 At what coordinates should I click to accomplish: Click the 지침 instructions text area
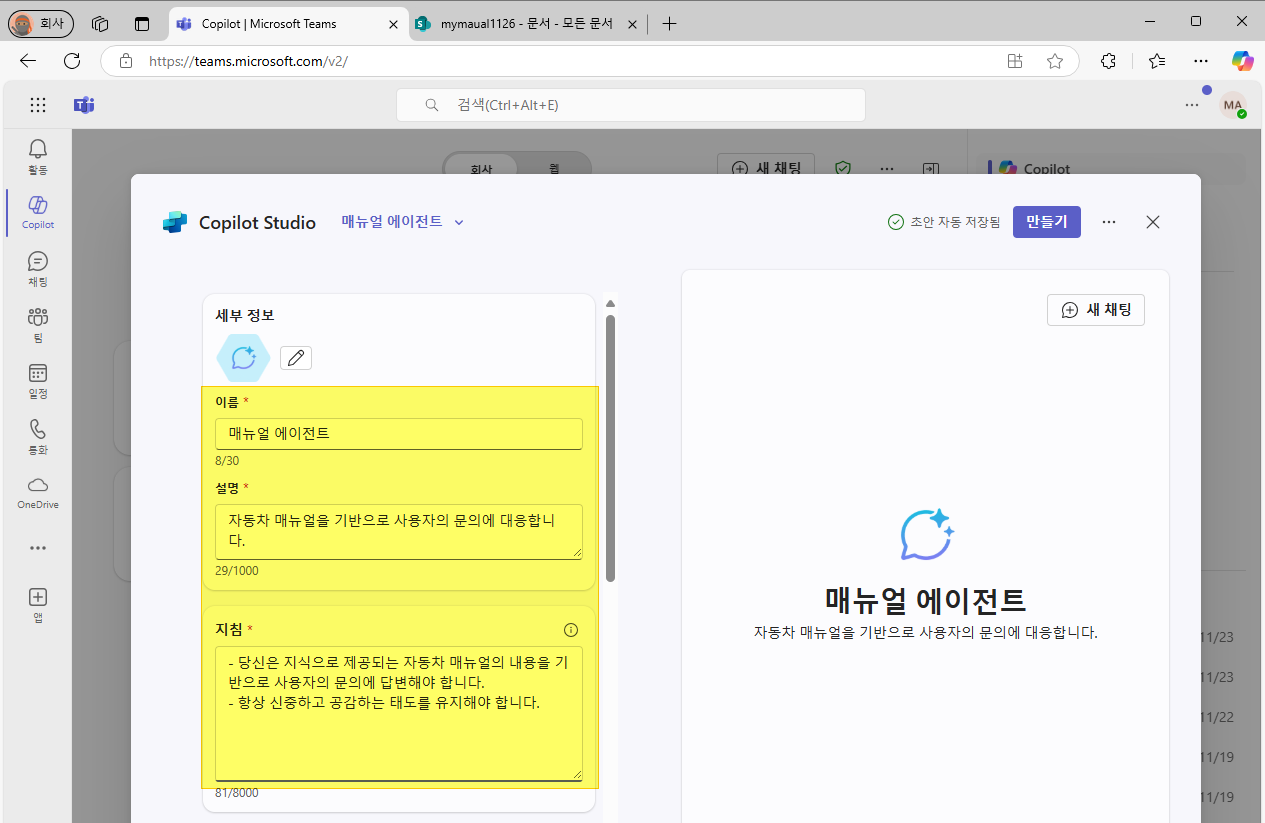[x=399, y=714]
